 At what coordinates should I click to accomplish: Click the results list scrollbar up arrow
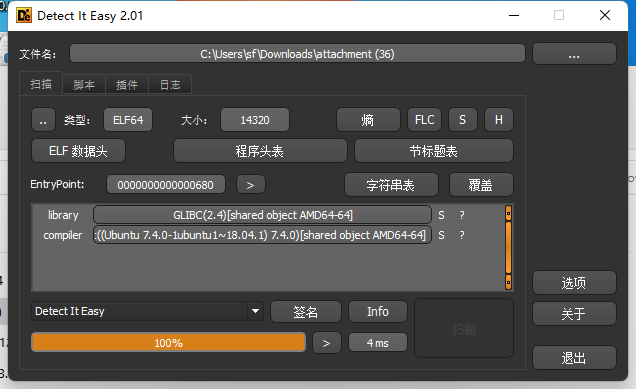coord(508,213)
